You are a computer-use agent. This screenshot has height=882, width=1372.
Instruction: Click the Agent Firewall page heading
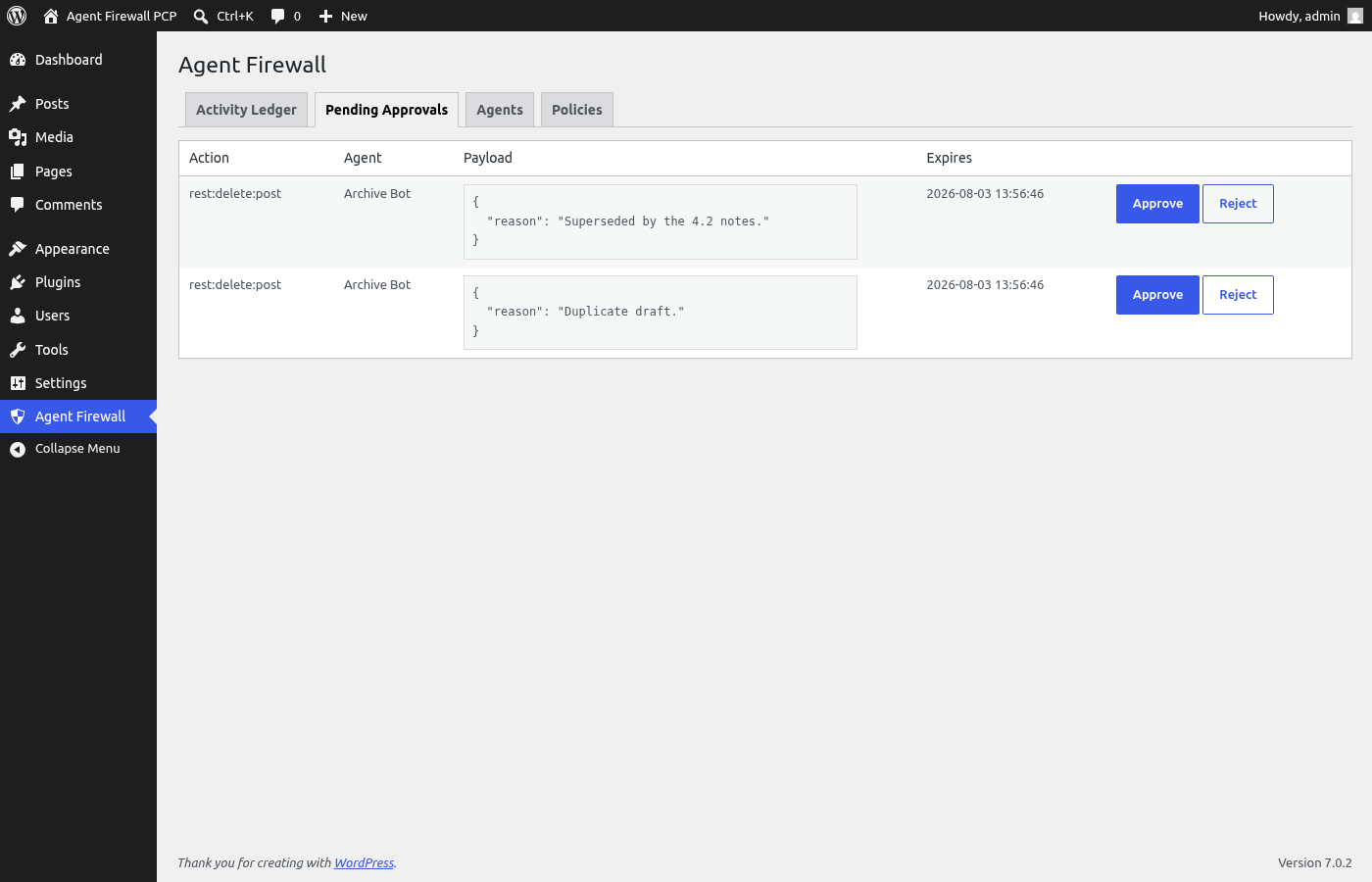252,65
